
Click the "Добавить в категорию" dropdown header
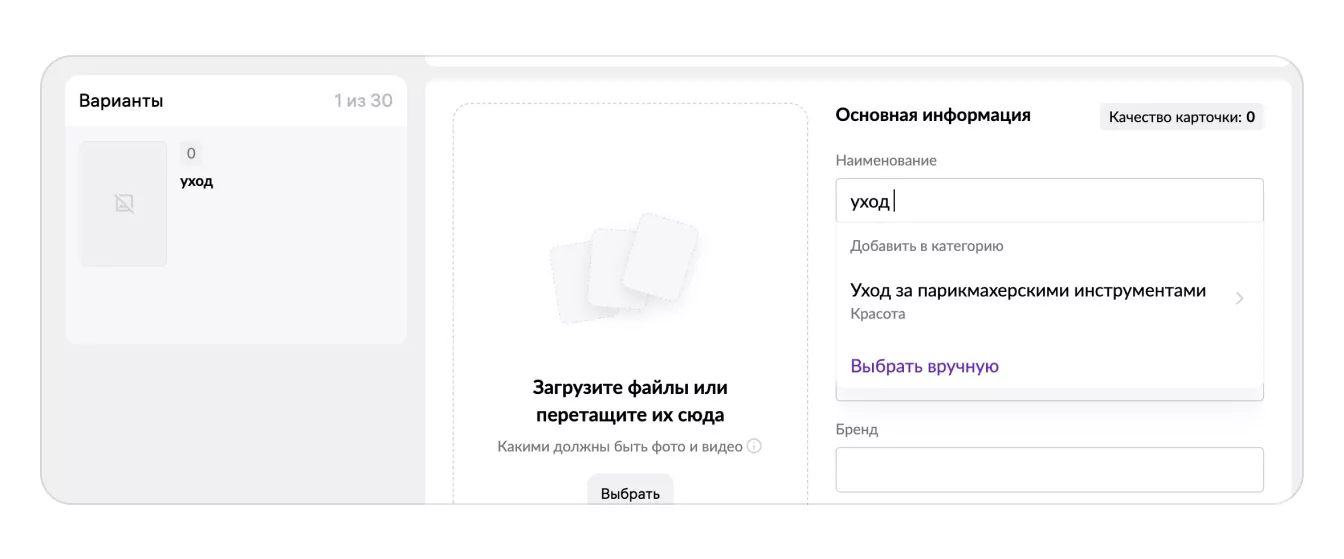tap(926, 246)
